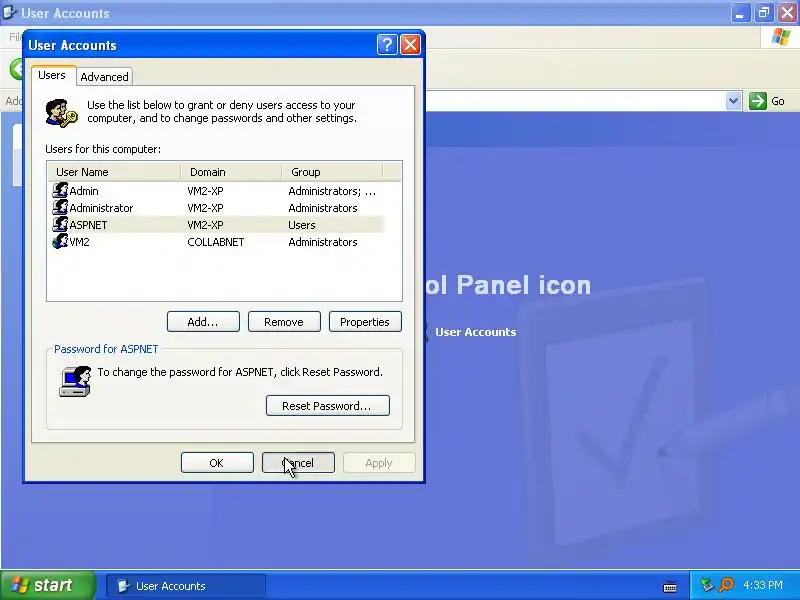Click the on-screen keyboard tray icon
Viewport: 800px width, 600px height.
(x=670, y=586)
